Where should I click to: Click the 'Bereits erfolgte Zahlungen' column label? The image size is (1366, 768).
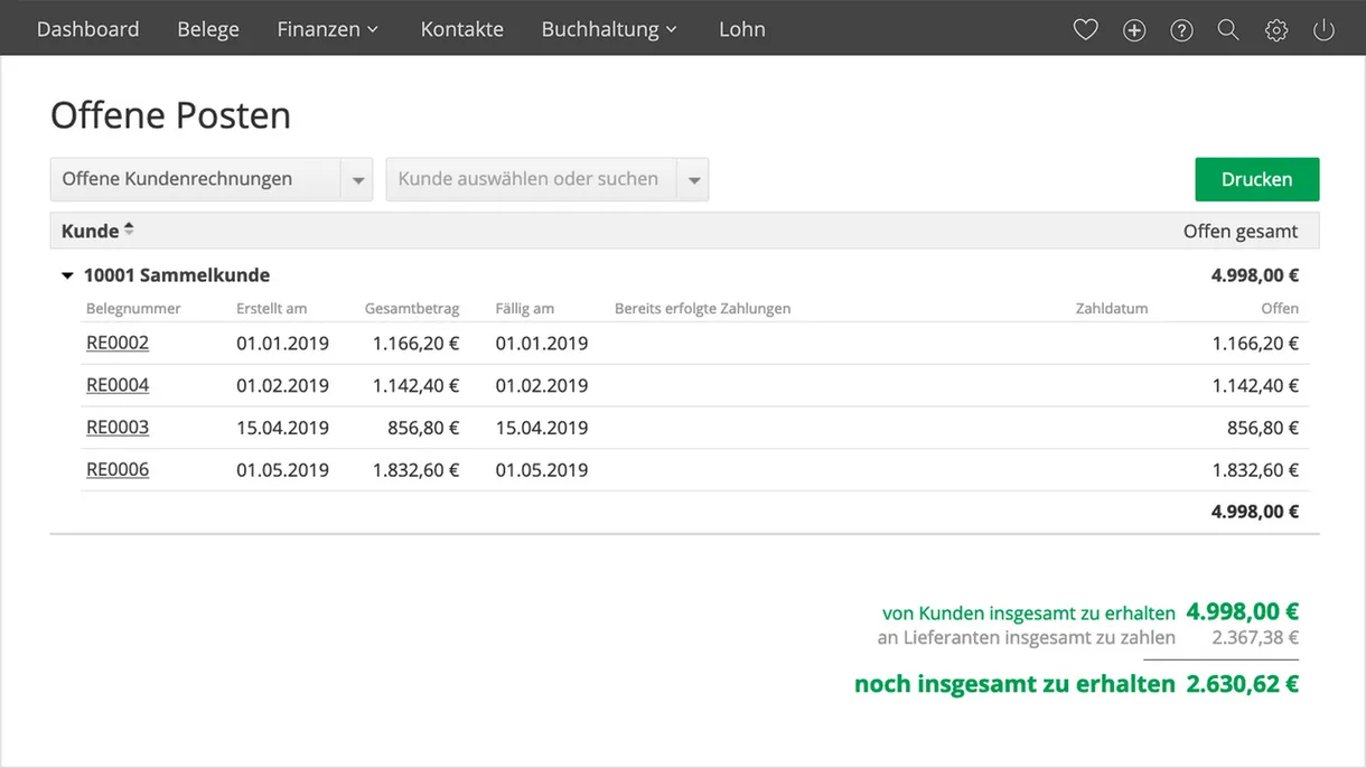(x=703, y=308)
